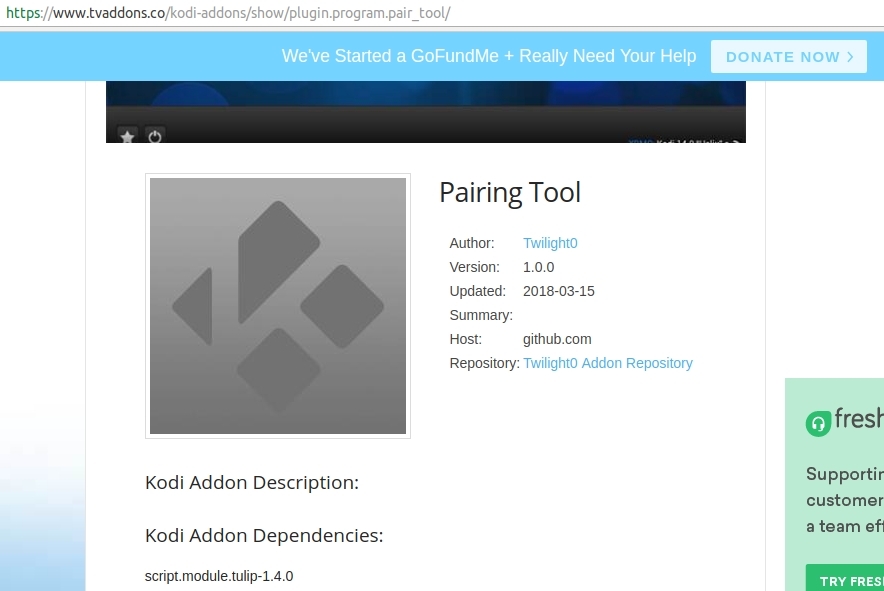The width and height of the screenshot is (884, 591).
Task: Click the Kodi Addon Dependencies heading
Action: (x=264, y=535)
